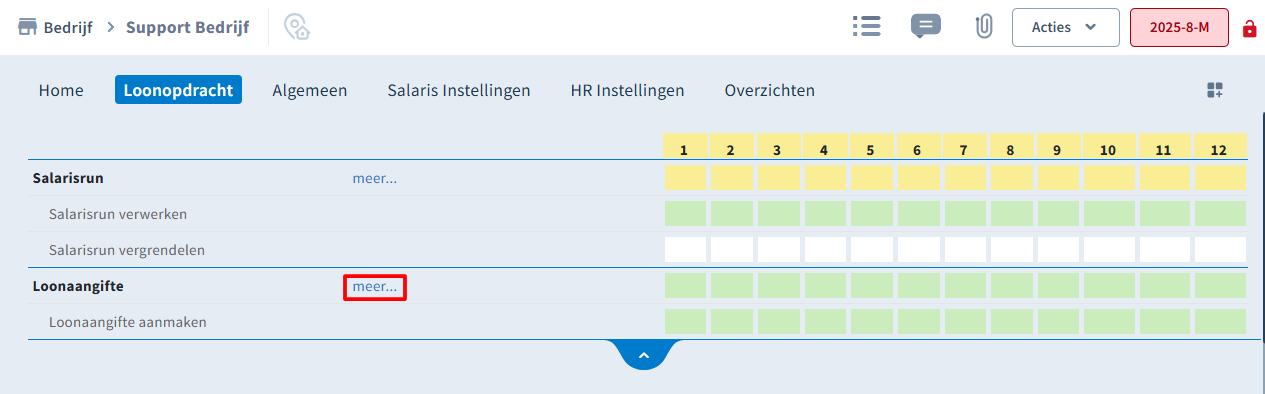
Task: Open the HR Instellingen tab
Action: tap(627, 90)
